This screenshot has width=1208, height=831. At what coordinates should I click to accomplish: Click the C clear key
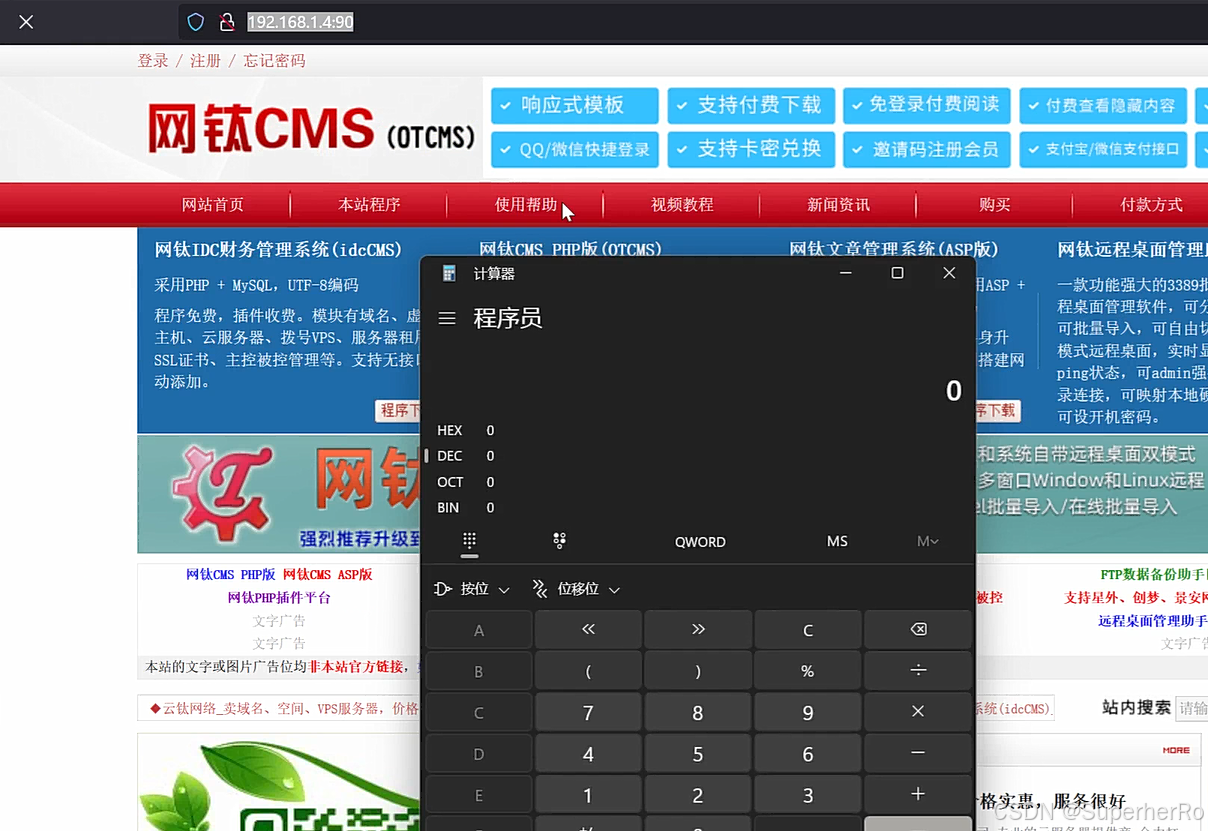[808, 629]
